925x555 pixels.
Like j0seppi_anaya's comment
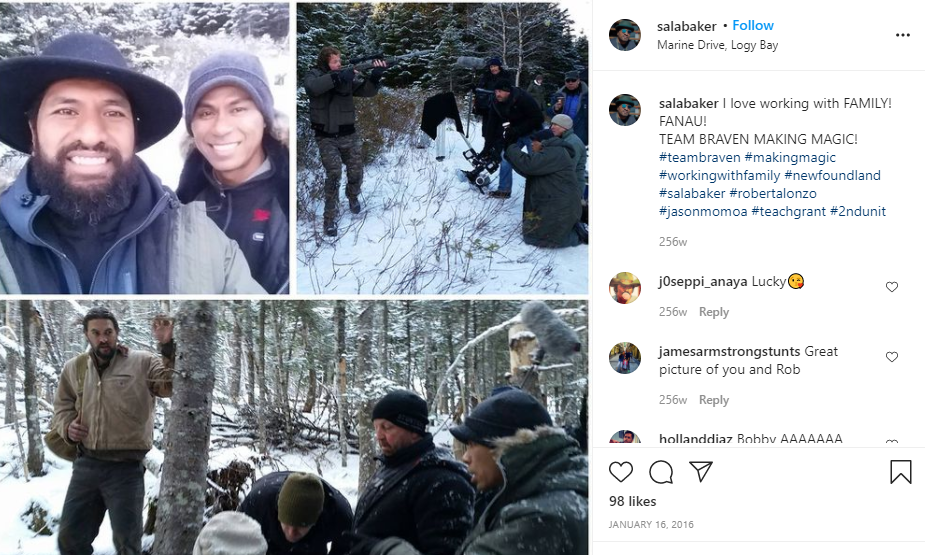[892, 287]
